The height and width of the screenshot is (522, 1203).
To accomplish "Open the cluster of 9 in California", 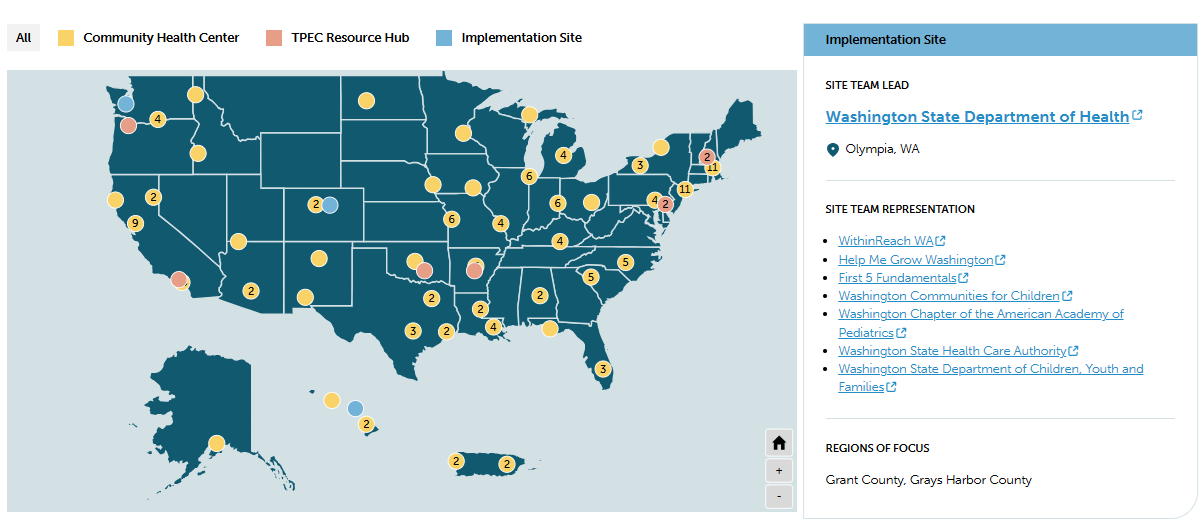I will point(135,223).
